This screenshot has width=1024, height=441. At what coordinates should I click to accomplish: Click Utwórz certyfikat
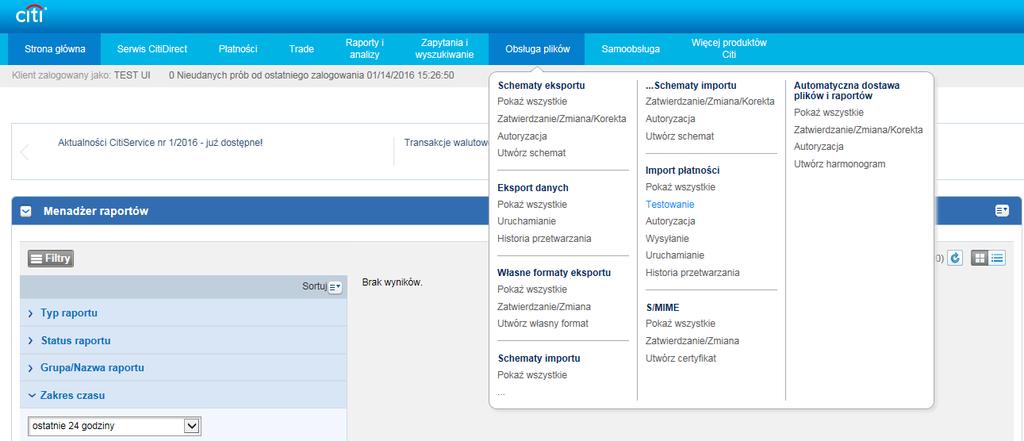(680, 358)
